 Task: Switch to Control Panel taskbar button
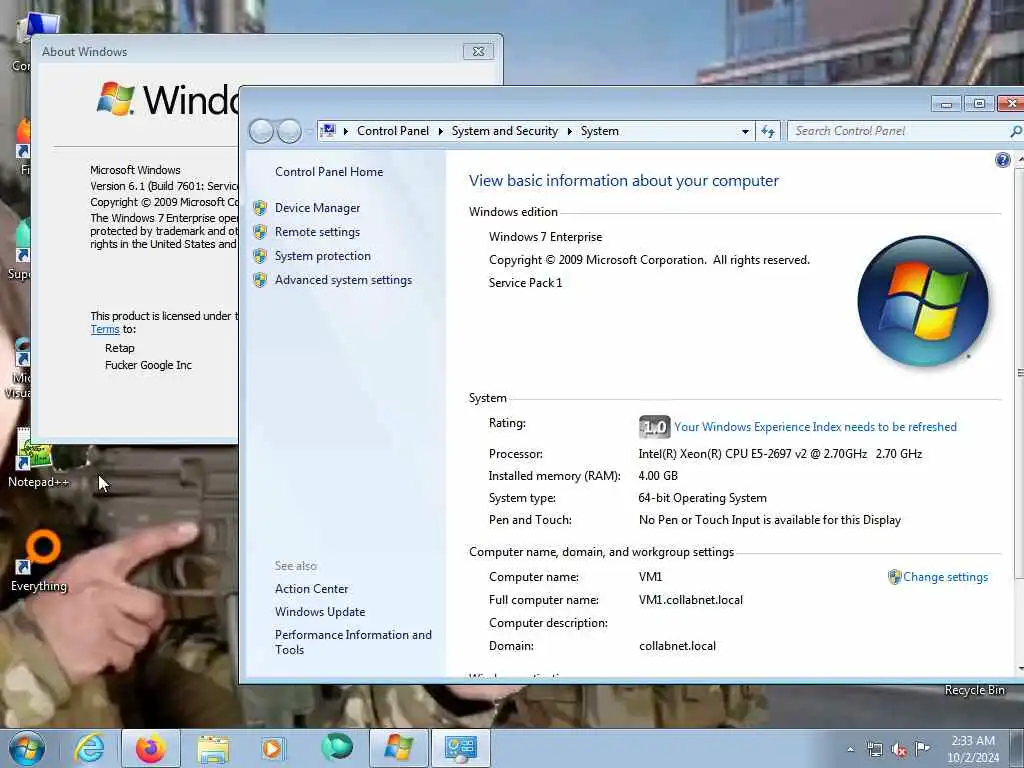coord(460,748)
